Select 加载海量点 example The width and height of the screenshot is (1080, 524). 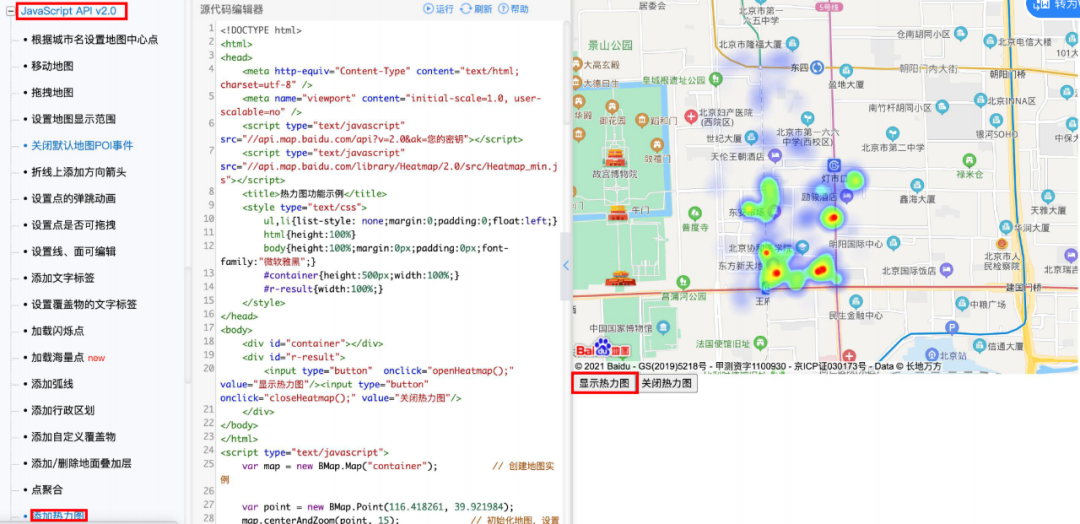pyautogui.click(x=58, y=357)
